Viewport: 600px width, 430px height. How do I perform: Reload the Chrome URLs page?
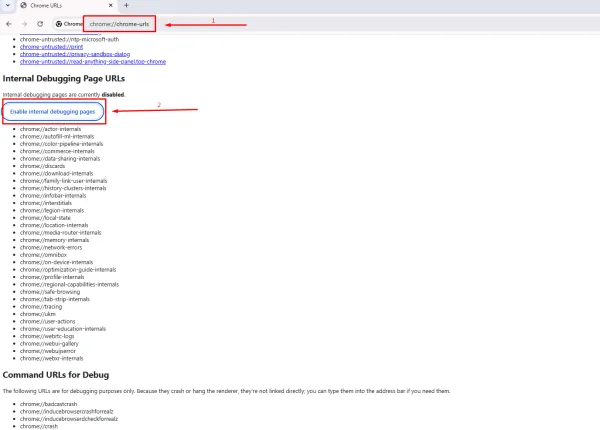(39, 23)
